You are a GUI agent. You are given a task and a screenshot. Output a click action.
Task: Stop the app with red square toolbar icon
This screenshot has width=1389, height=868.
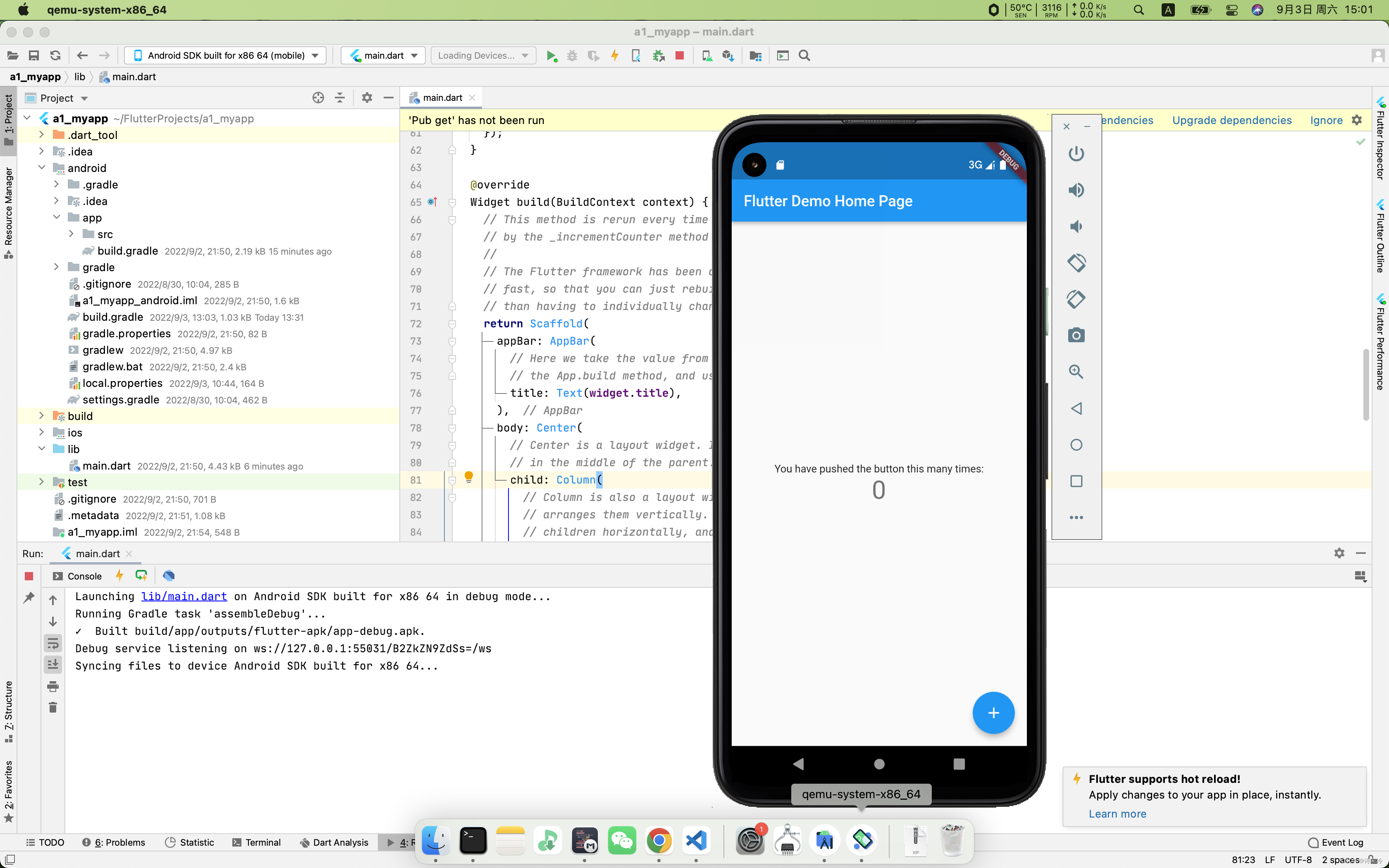[x=680, y=56]
